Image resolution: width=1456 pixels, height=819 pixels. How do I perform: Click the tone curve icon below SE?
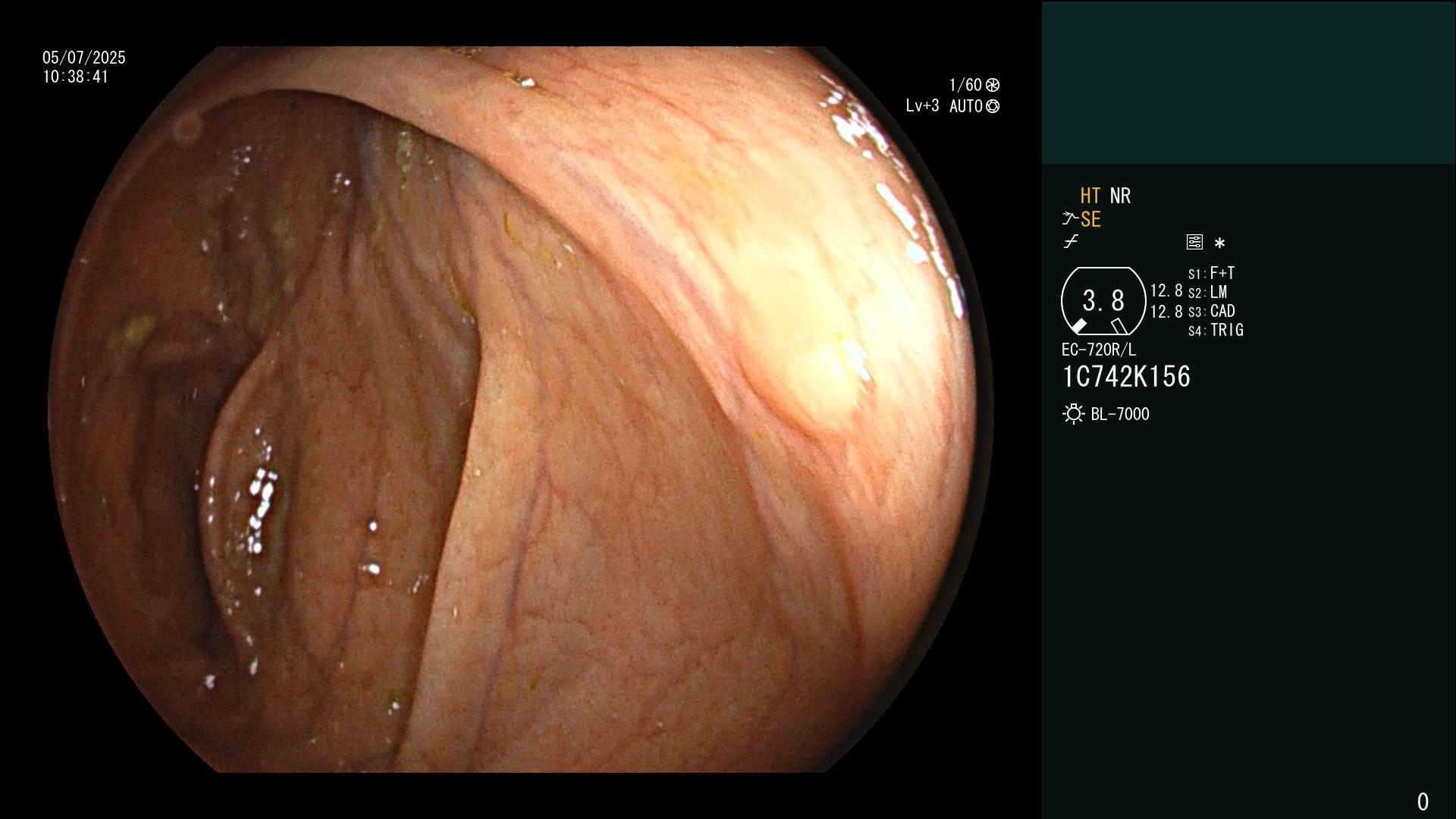point(1071,242)
